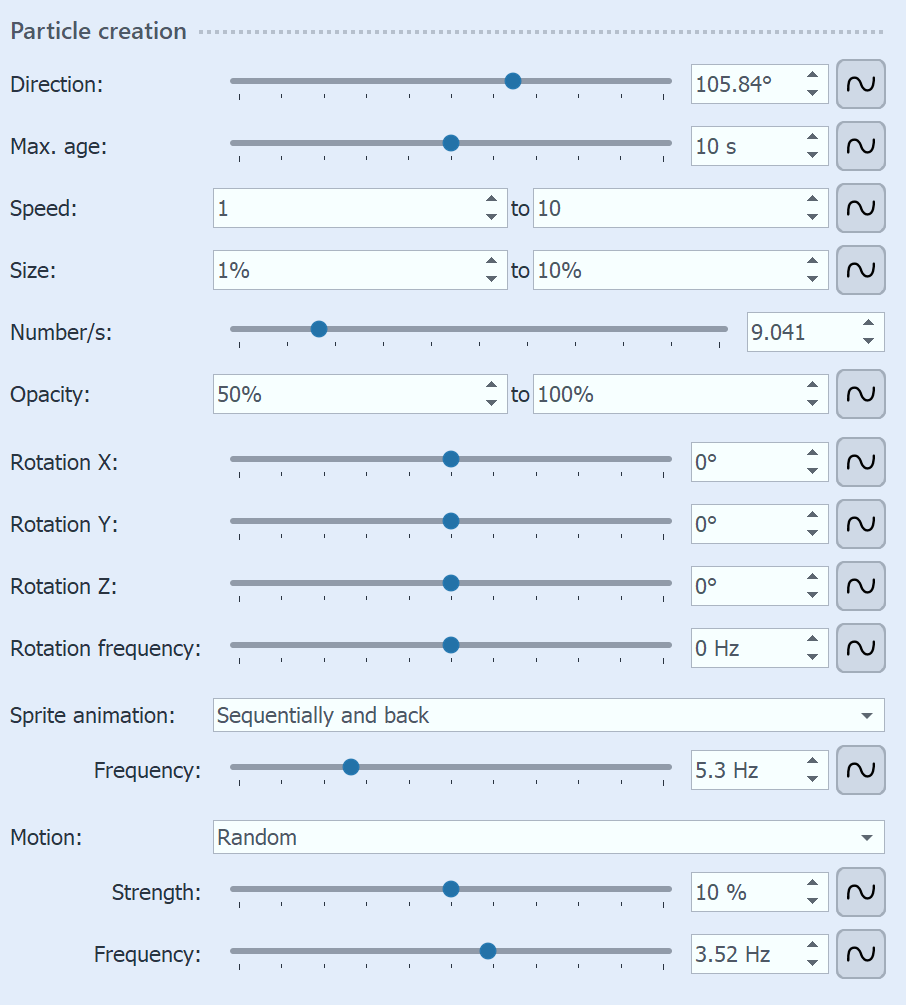Open animation curve for Motion Frequency

[x=860, y=954]
